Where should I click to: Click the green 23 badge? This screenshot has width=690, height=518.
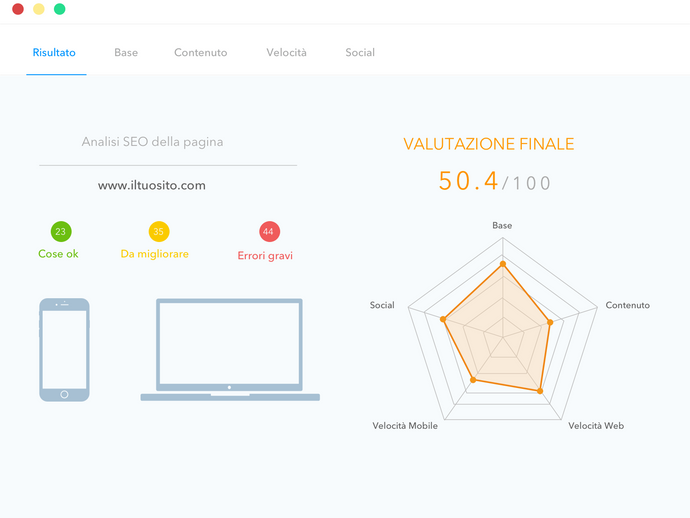(x=61, y=231)
